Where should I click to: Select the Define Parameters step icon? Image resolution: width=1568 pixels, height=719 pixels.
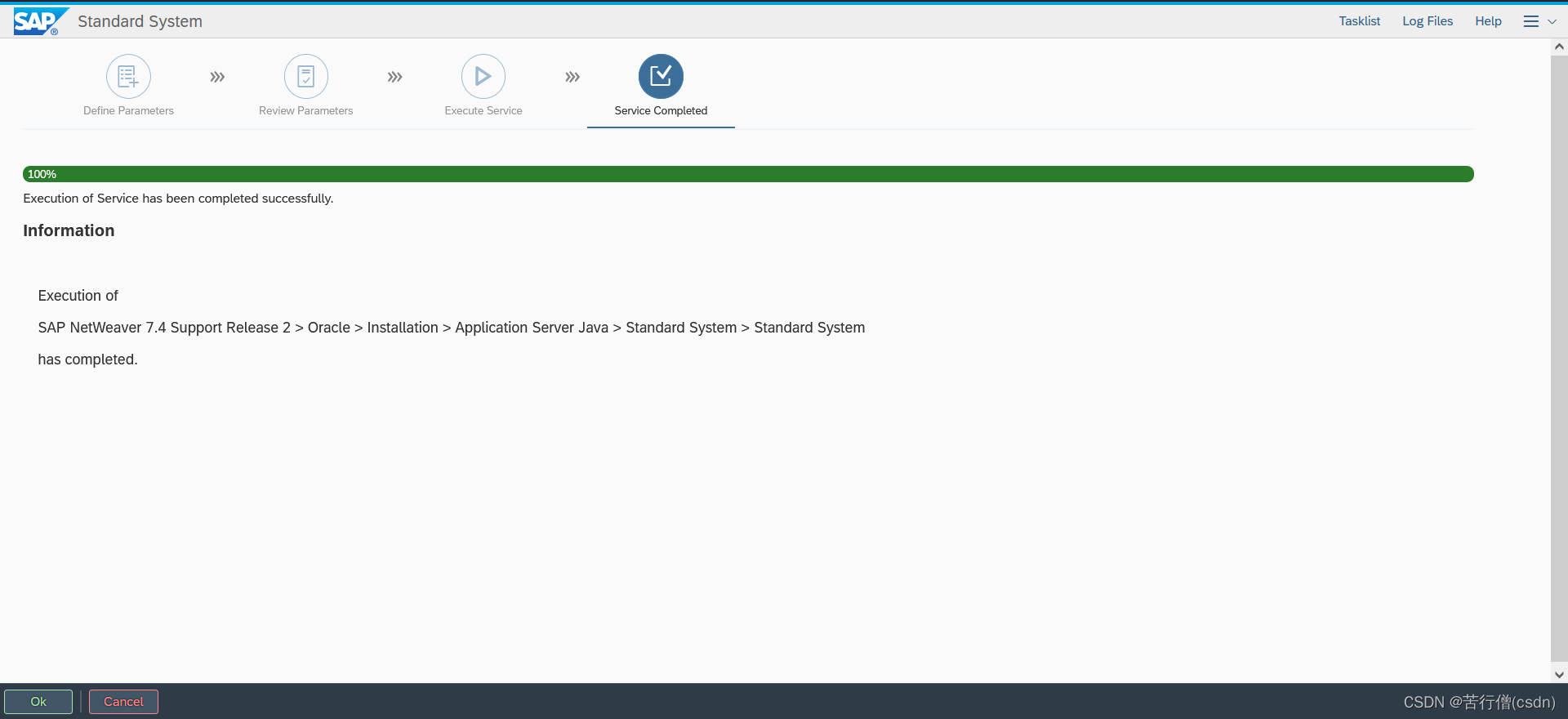coord(128,76)
